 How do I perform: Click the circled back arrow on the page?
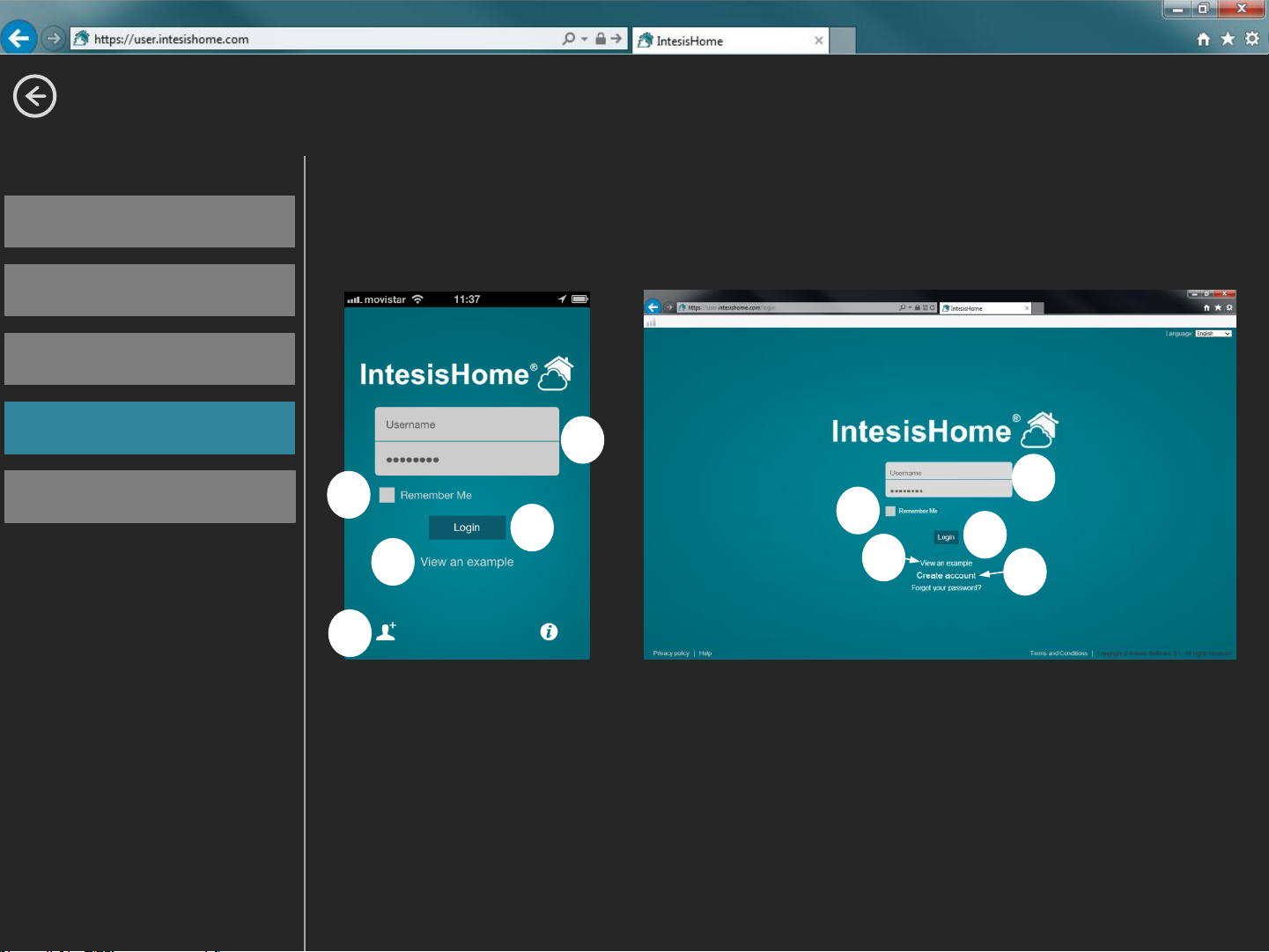(x=35, y=96)
